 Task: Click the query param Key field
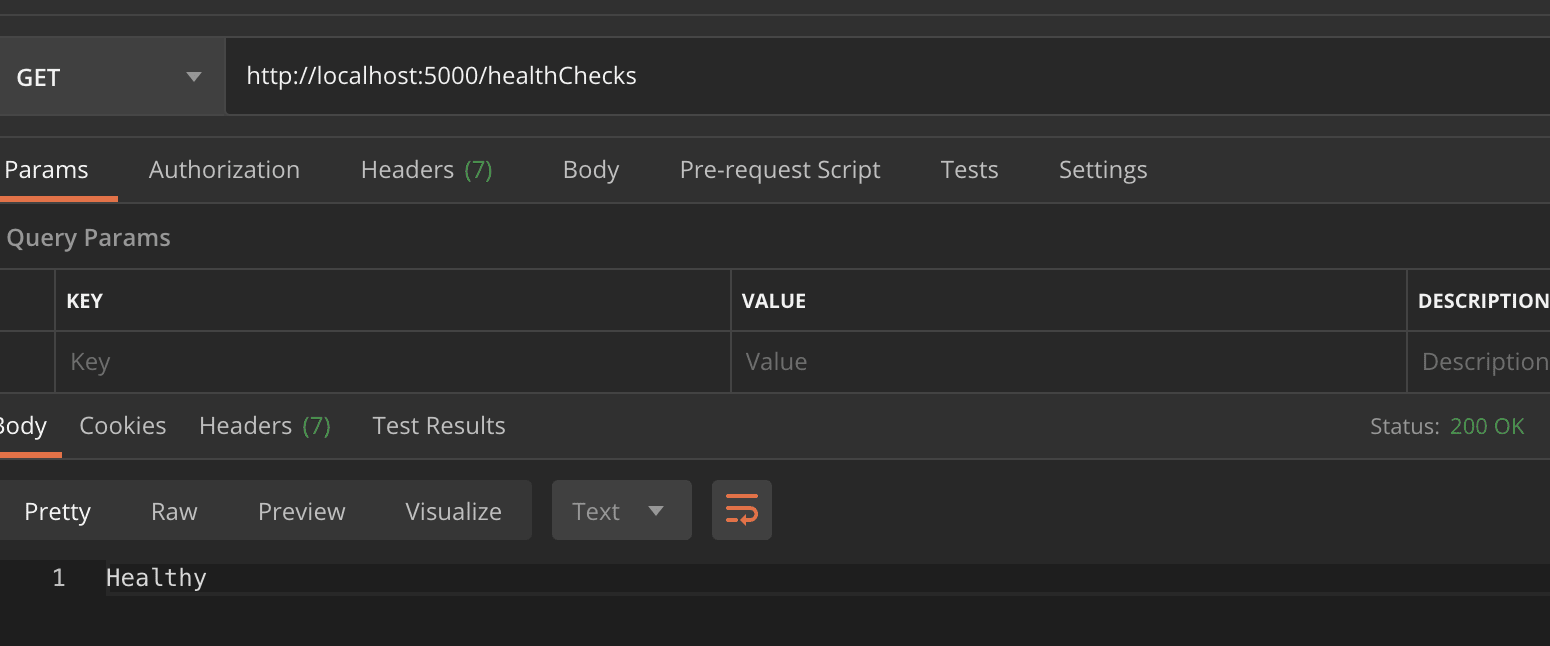[x=392, y=362]
